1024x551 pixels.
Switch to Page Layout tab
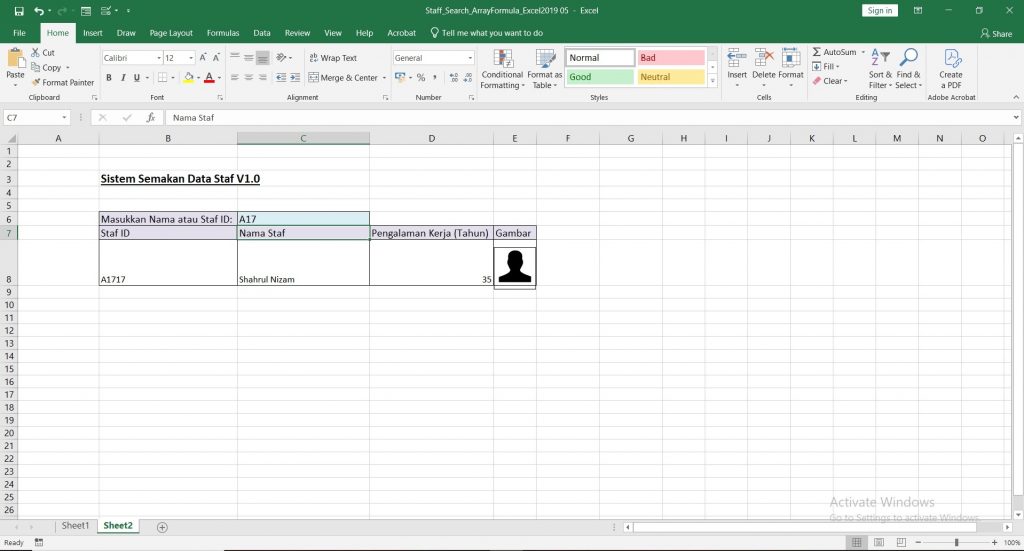171,33
